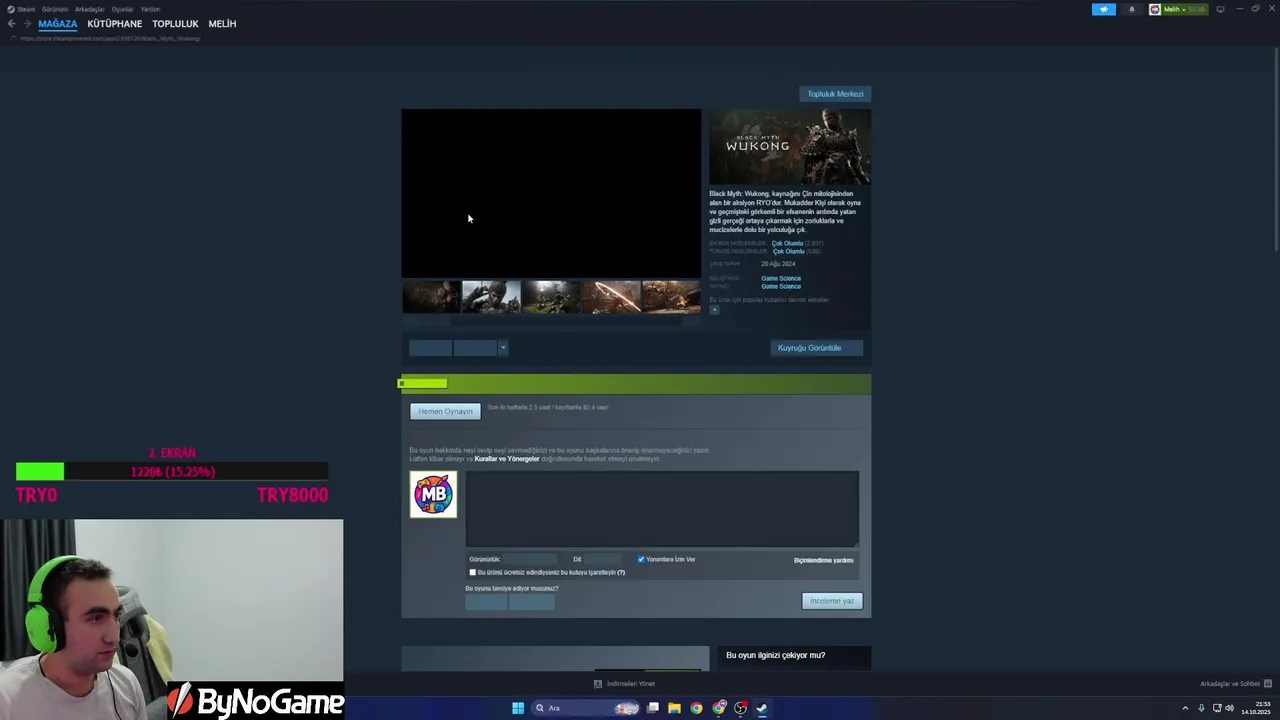The image size is (1280, 720).
Task: Toggle Yorumlara İzin Ver checkbox
Action: coord(641,559)
